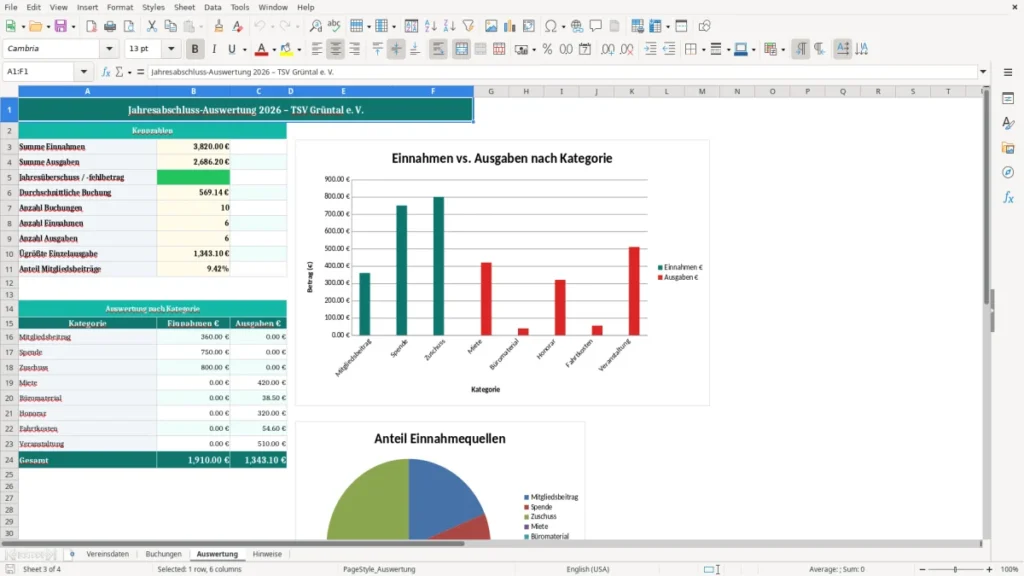Toggle Underline formatting
1024x576 pixels.
click(x=231, y=49)
